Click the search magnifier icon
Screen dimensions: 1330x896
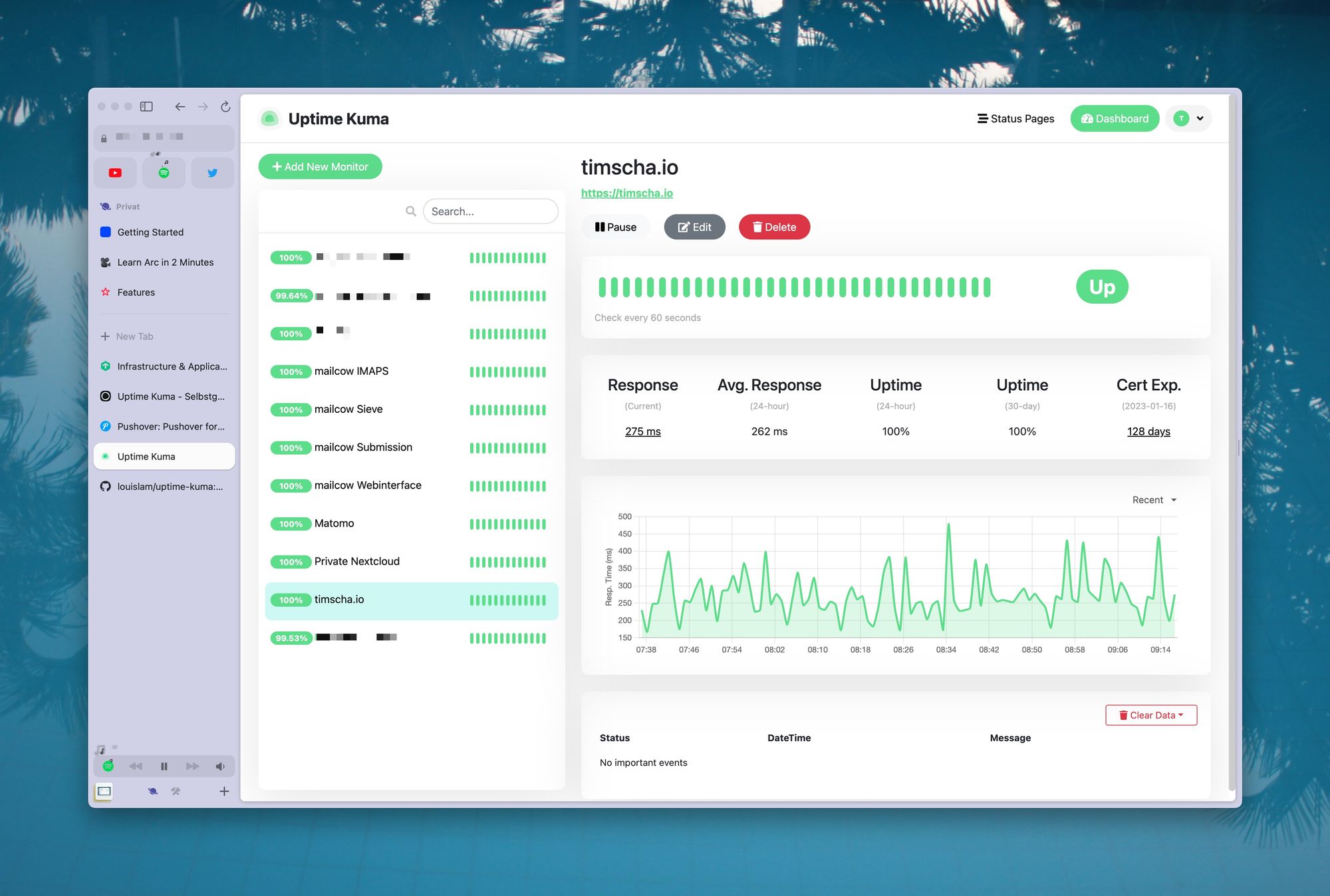pos(411,211)
